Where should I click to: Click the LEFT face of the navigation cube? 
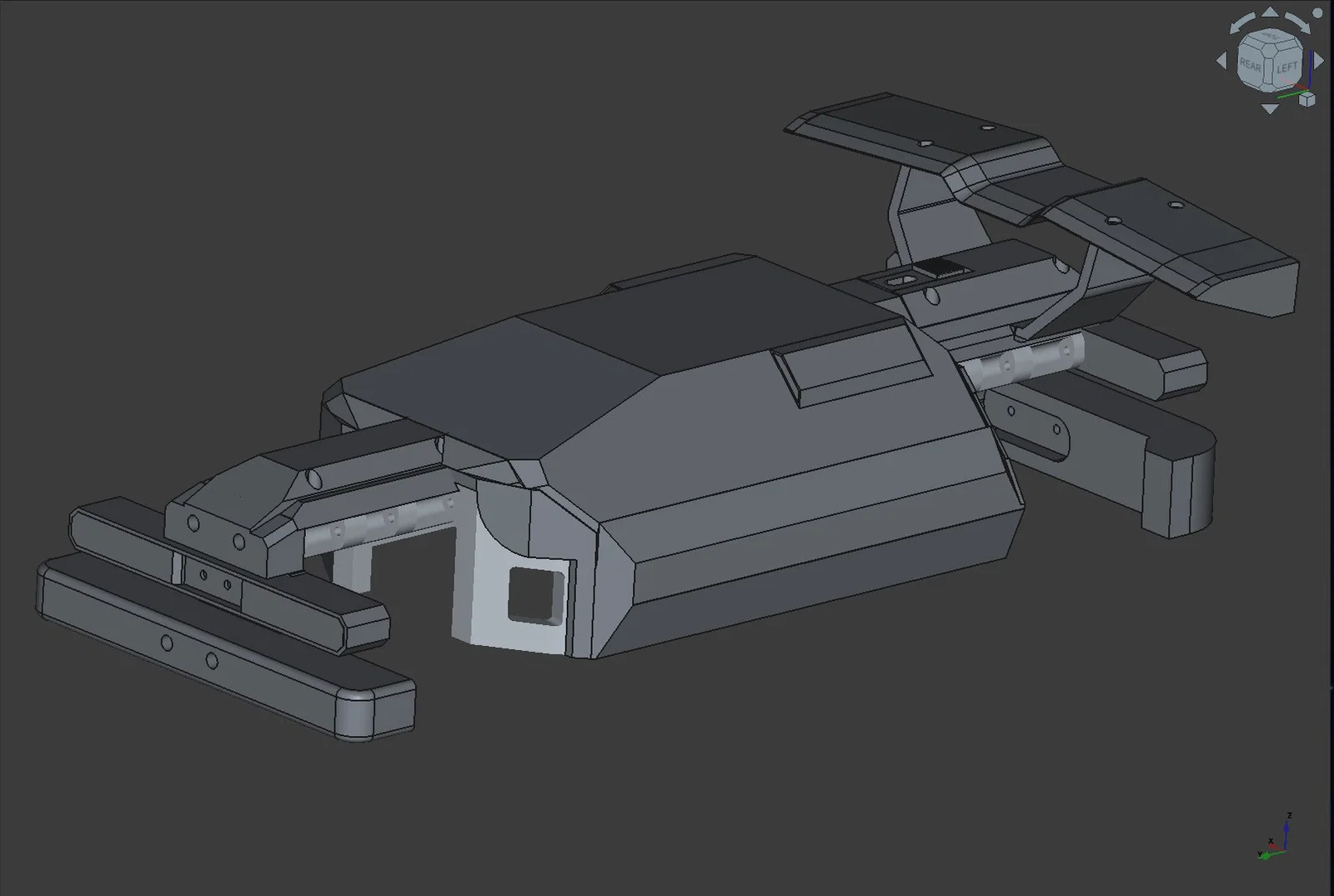pyautogui.click(x=1286, y=67)
